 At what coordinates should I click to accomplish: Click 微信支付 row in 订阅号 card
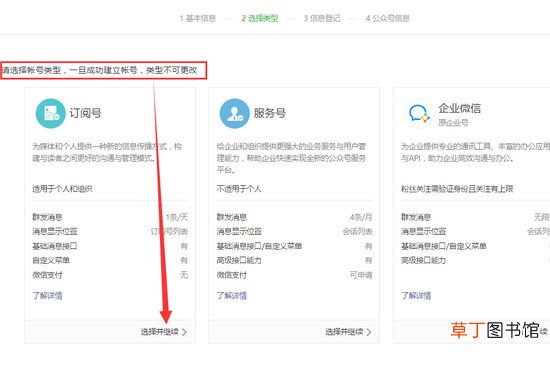pyautogui.click(x=110, y=275)
